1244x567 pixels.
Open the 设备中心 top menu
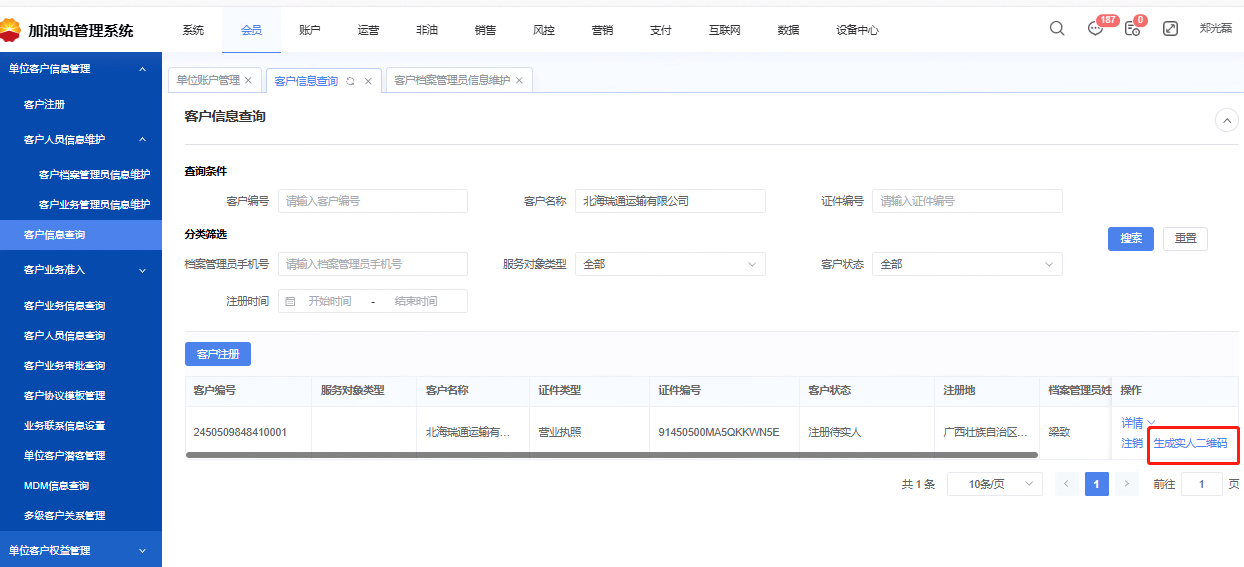click(857, 30)
